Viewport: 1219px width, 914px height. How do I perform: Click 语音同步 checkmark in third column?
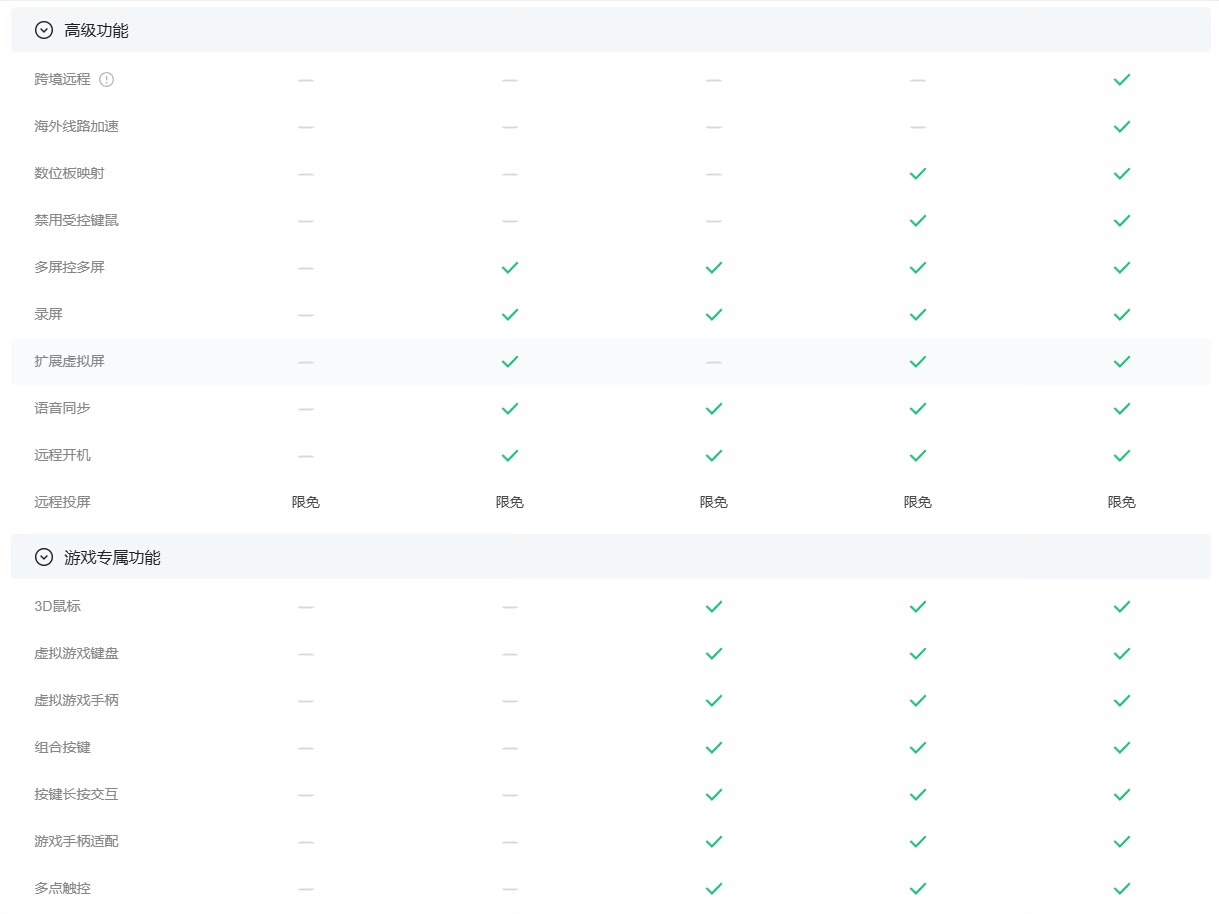click(x=713, y=408)
